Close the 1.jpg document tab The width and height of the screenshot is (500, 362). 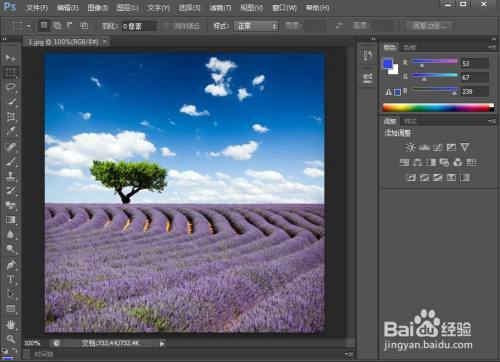105,42
